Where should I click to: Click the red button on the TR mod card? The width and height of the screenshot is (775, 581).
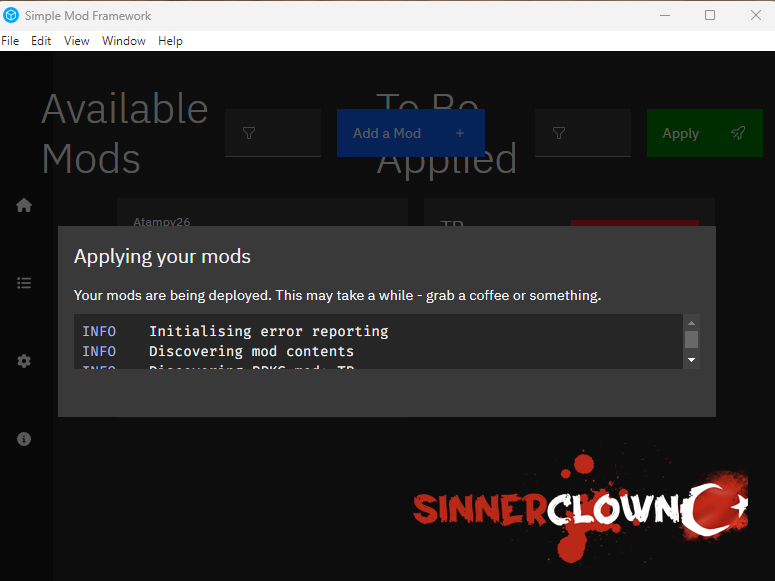[634, 223]
